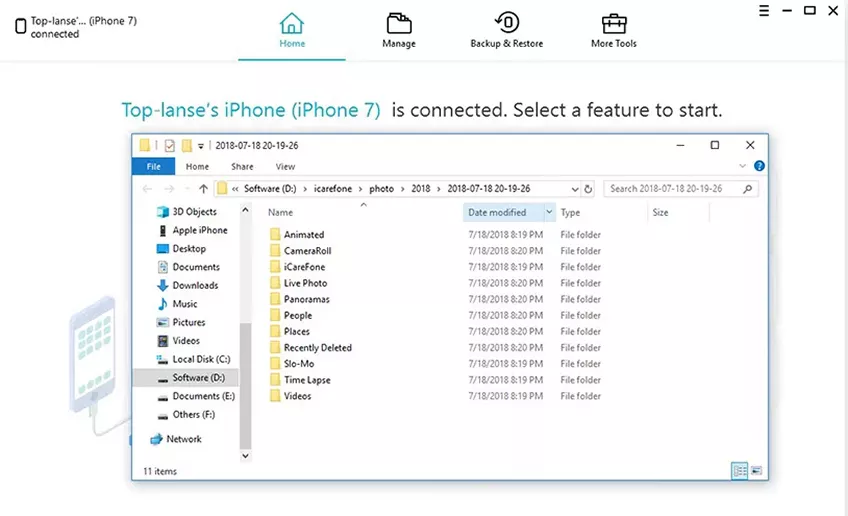Select the Panoramas folder icon
This screenshot has height=516, width=848.
tap(275, 299)
